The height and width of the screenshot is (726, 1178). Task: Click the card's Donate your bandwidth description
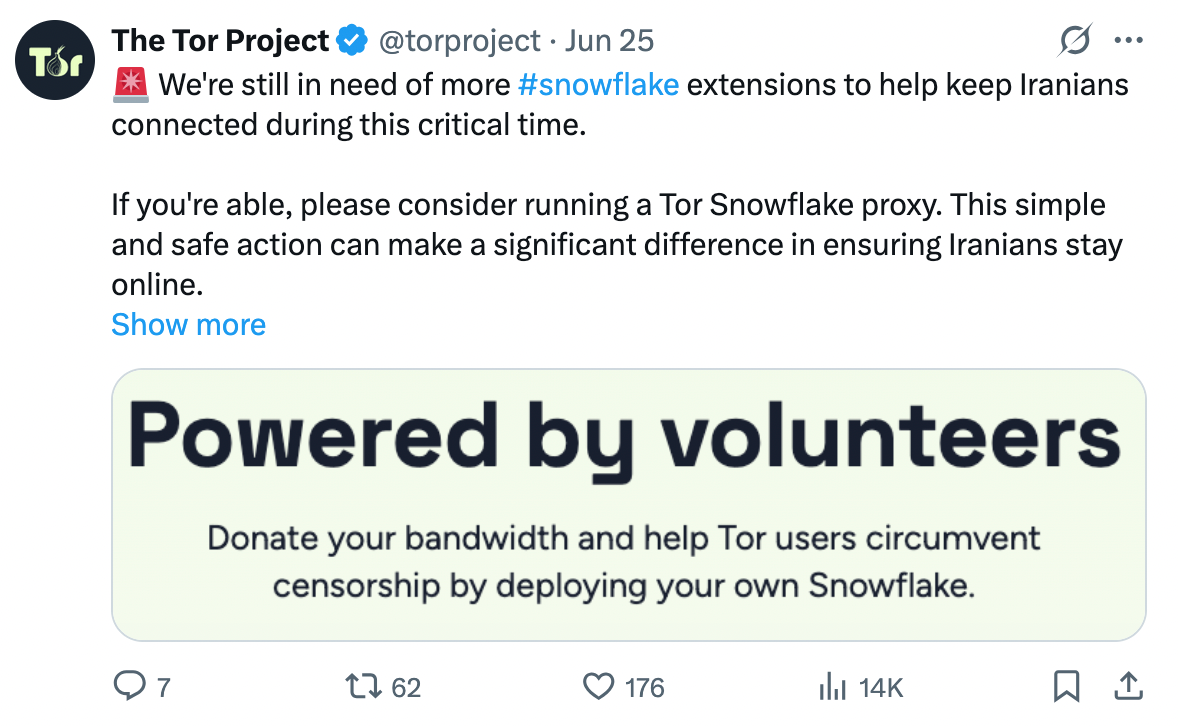point(624,561)
